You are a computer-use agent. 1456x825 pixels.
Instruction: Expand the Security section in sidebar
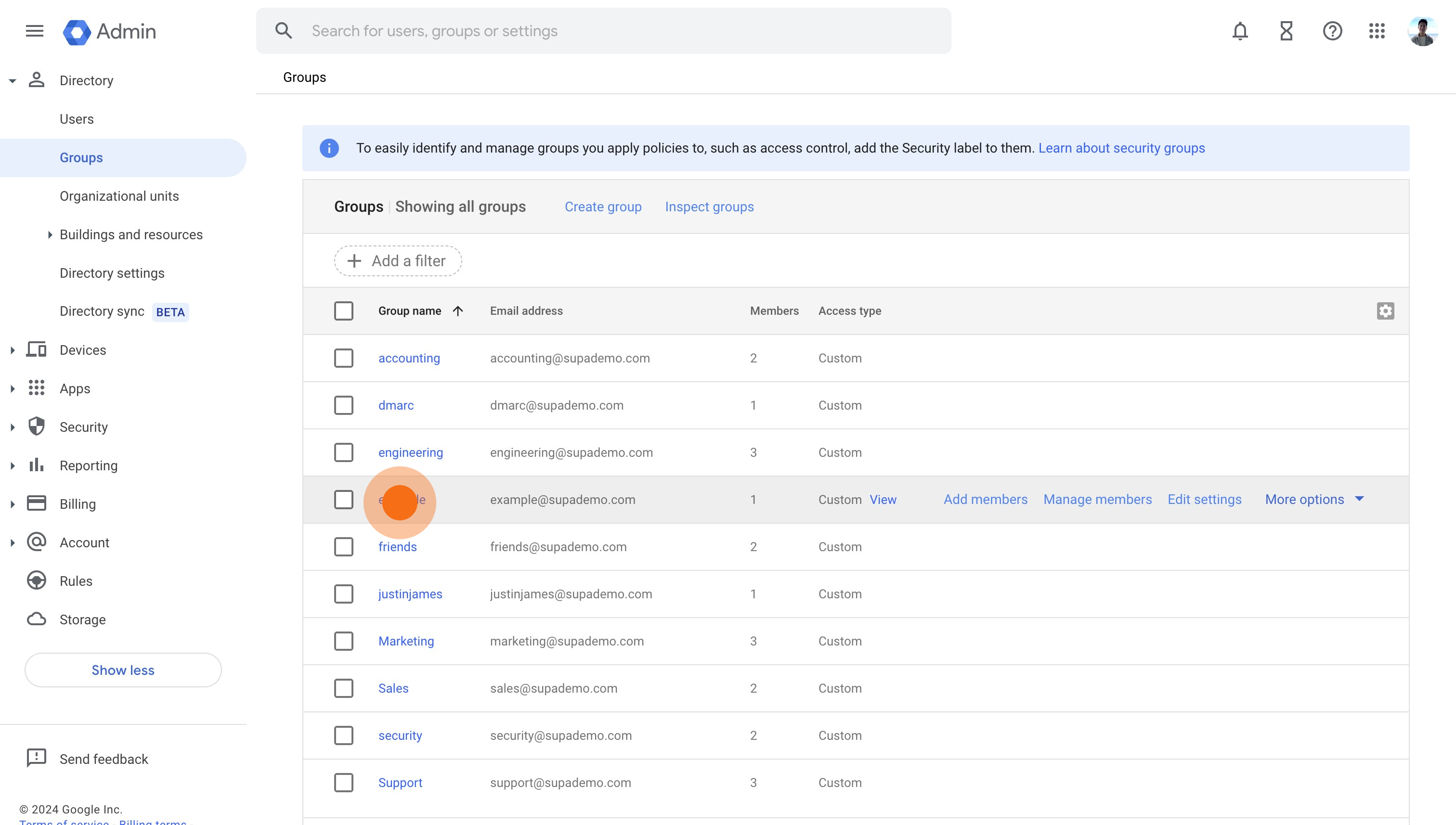[13, 427]
